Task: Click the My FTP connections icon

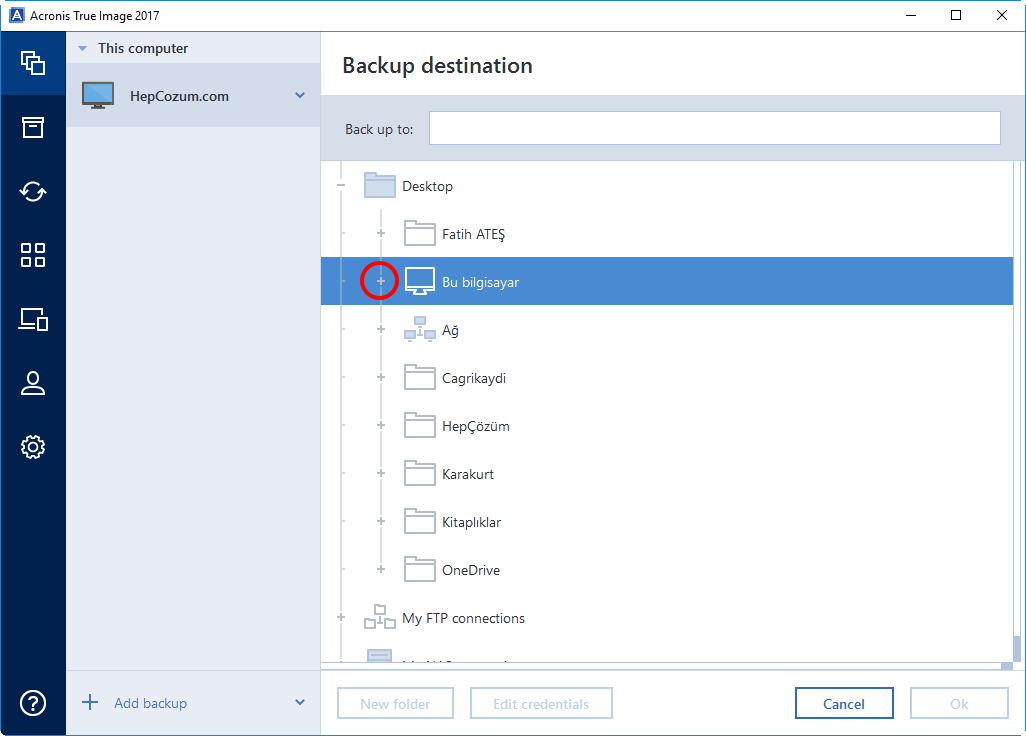Action: pos(380,617)
